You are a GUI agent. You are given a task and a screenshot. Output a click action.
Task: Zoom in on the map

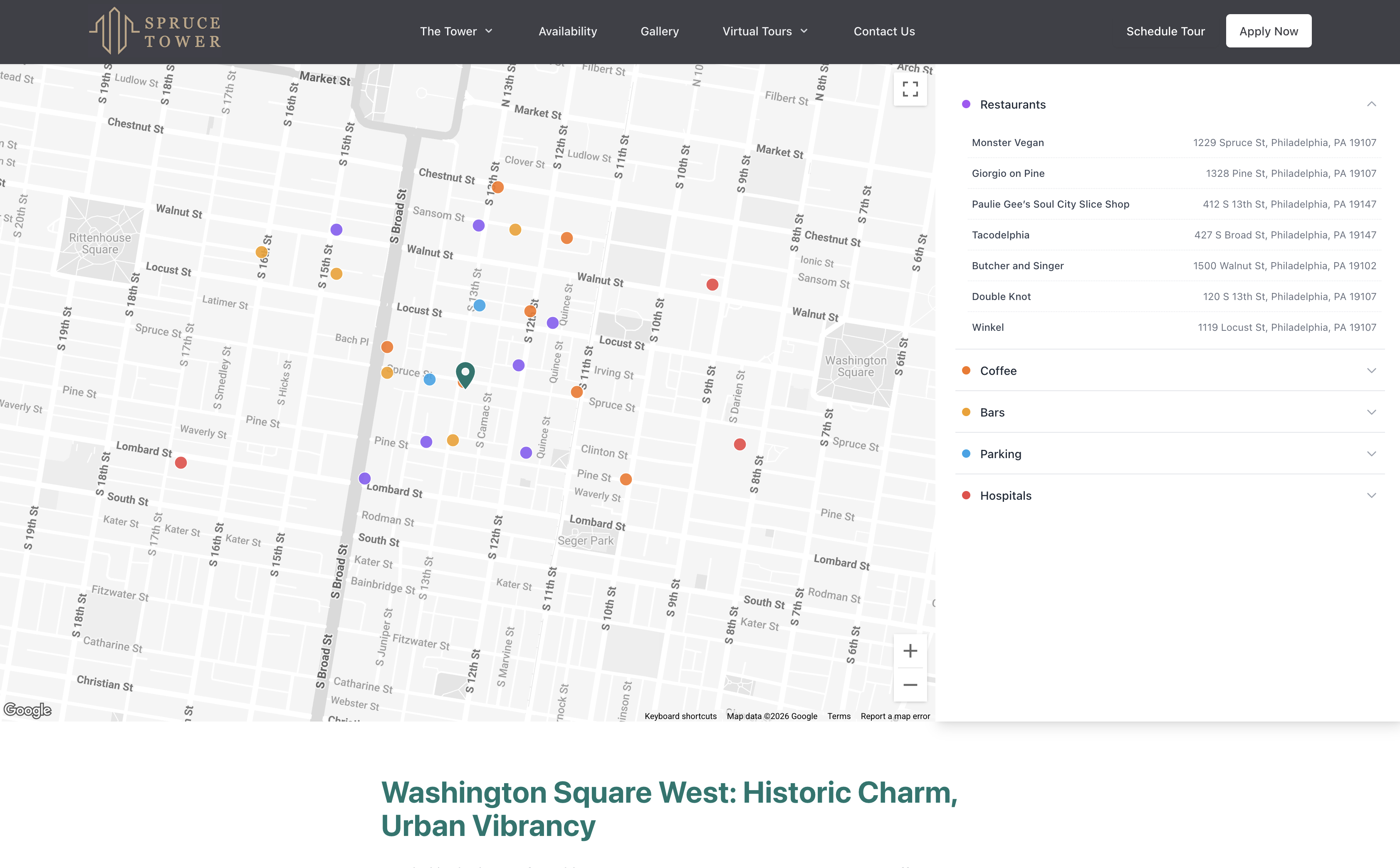coord(910,650)
